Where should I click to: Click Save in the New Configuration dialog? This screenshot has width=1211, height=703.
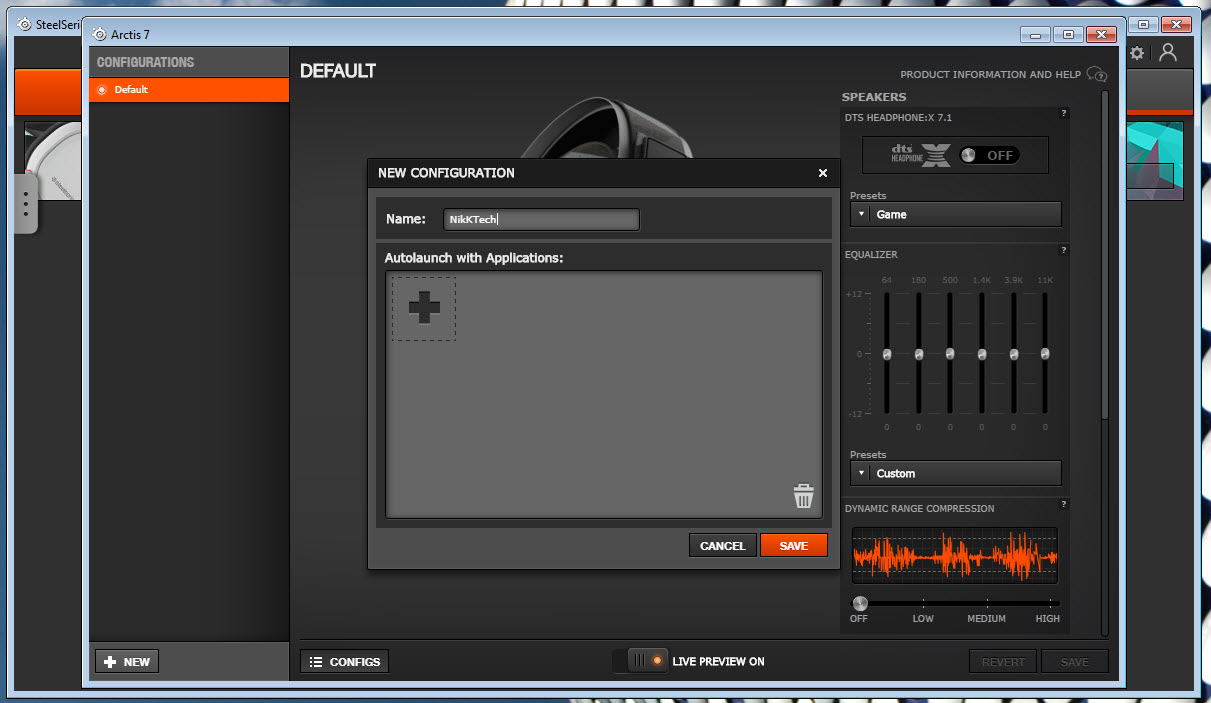[794, 546]
